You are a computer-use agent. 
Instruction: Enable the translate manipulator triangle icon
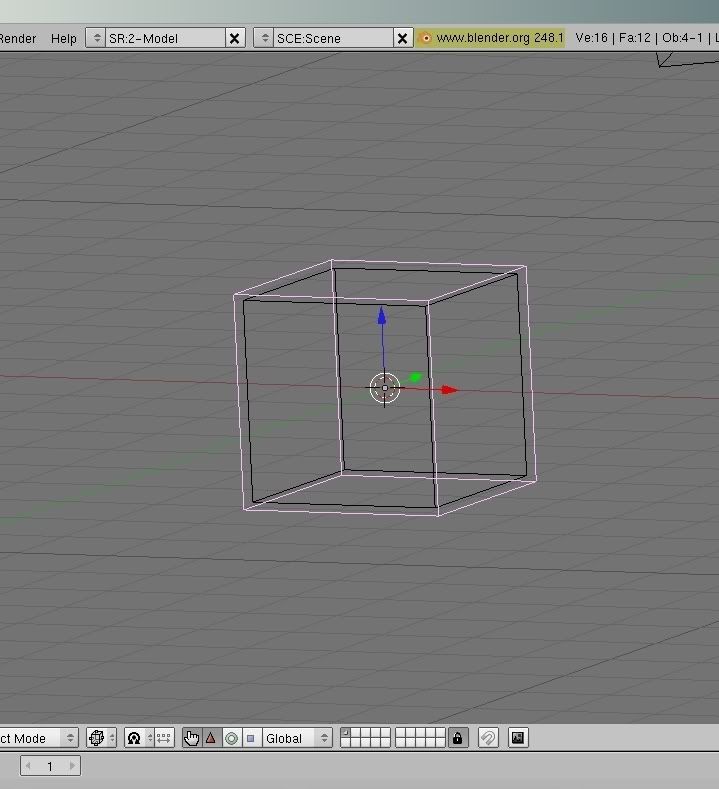point(211,738)
